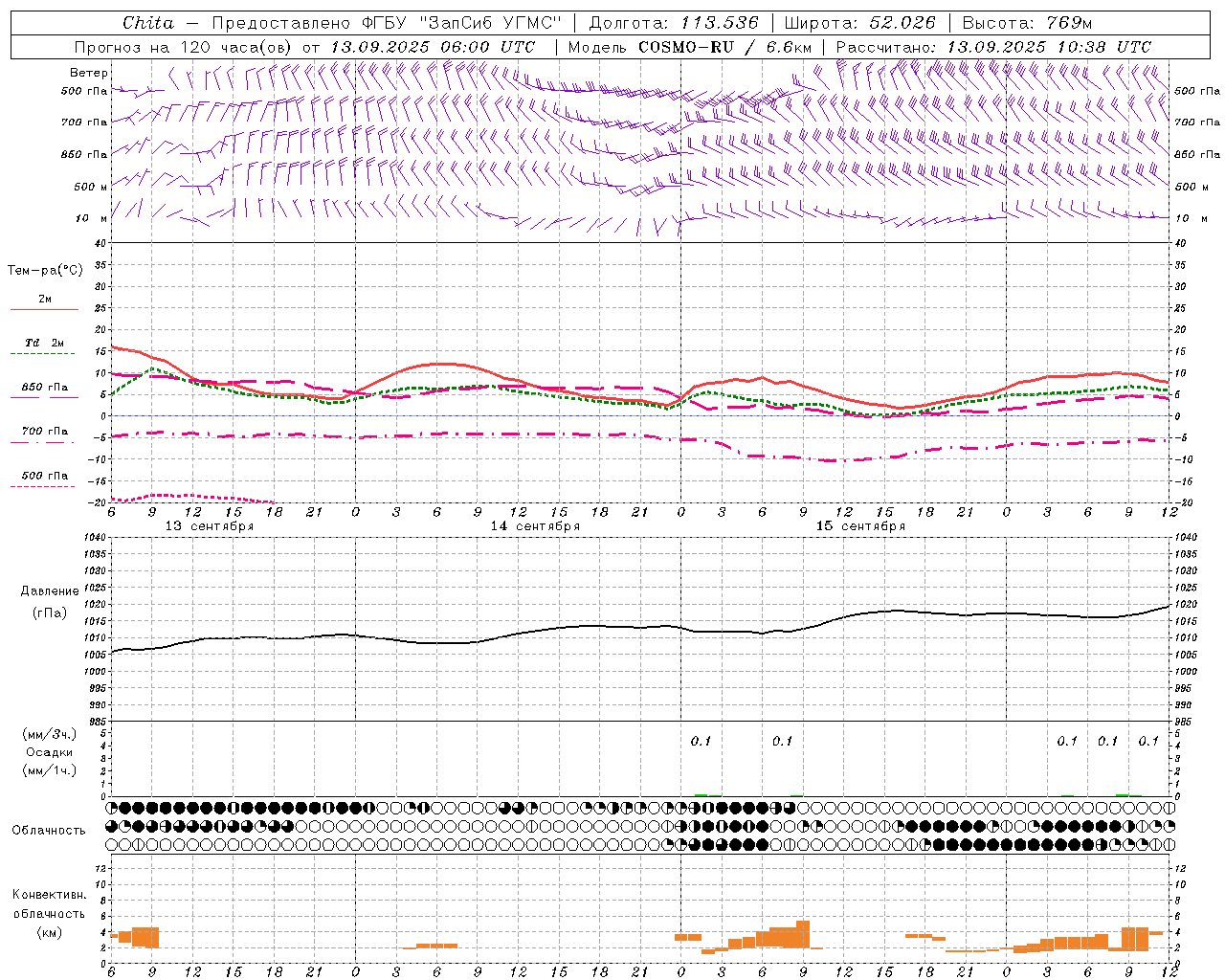Click the '500 гПа' temperature legend entry
This screenshot has width=1225, height=980.
click(45, 475)
